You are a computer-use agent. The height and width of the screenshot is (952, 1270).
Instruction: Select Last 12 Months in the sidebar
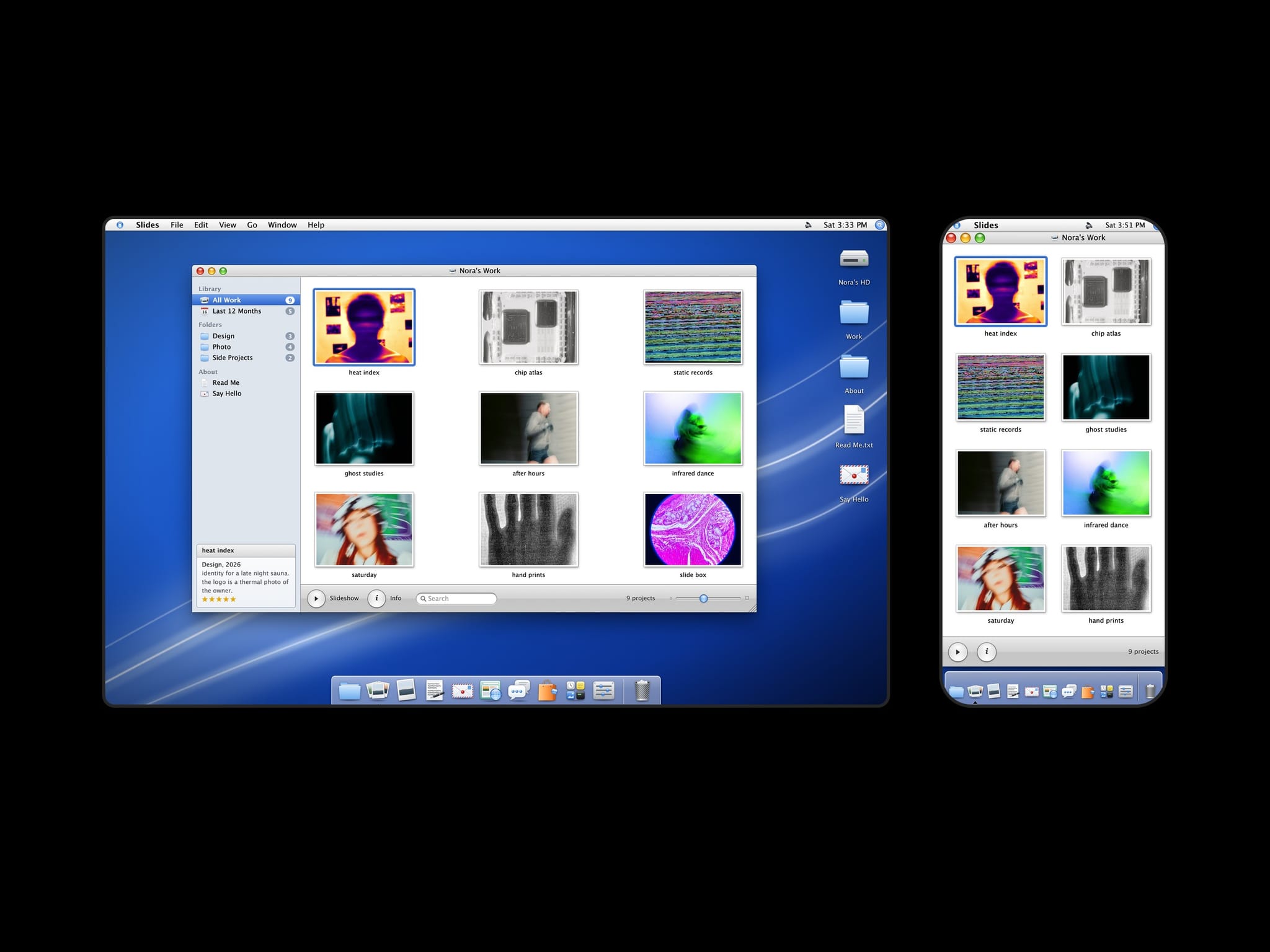246,311
